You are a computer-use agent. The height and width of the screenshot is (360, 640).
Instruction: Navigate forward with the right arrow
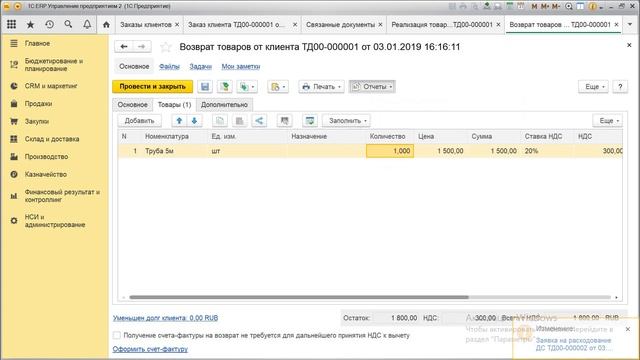142,47
